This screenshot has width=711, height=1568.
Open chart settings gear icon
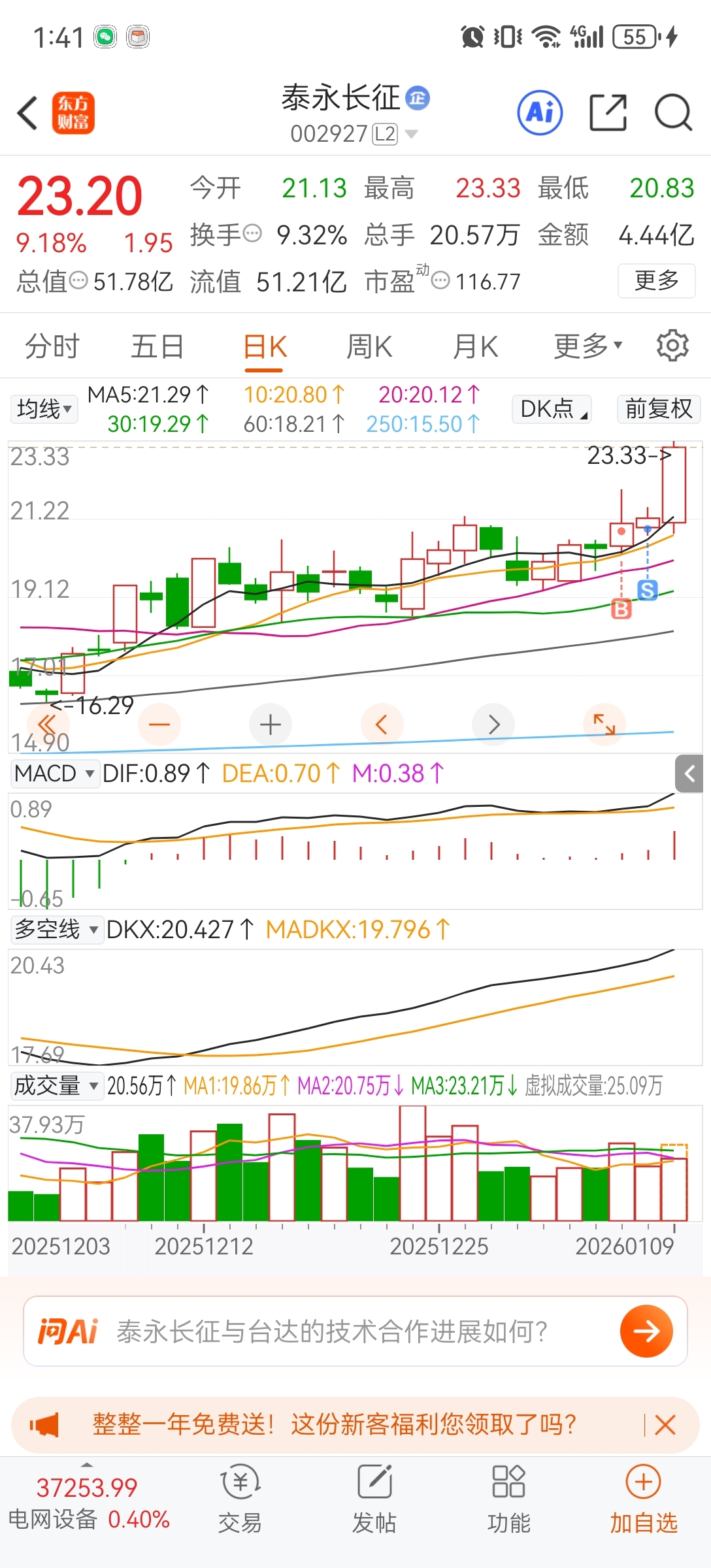click(x=672, y=346)
